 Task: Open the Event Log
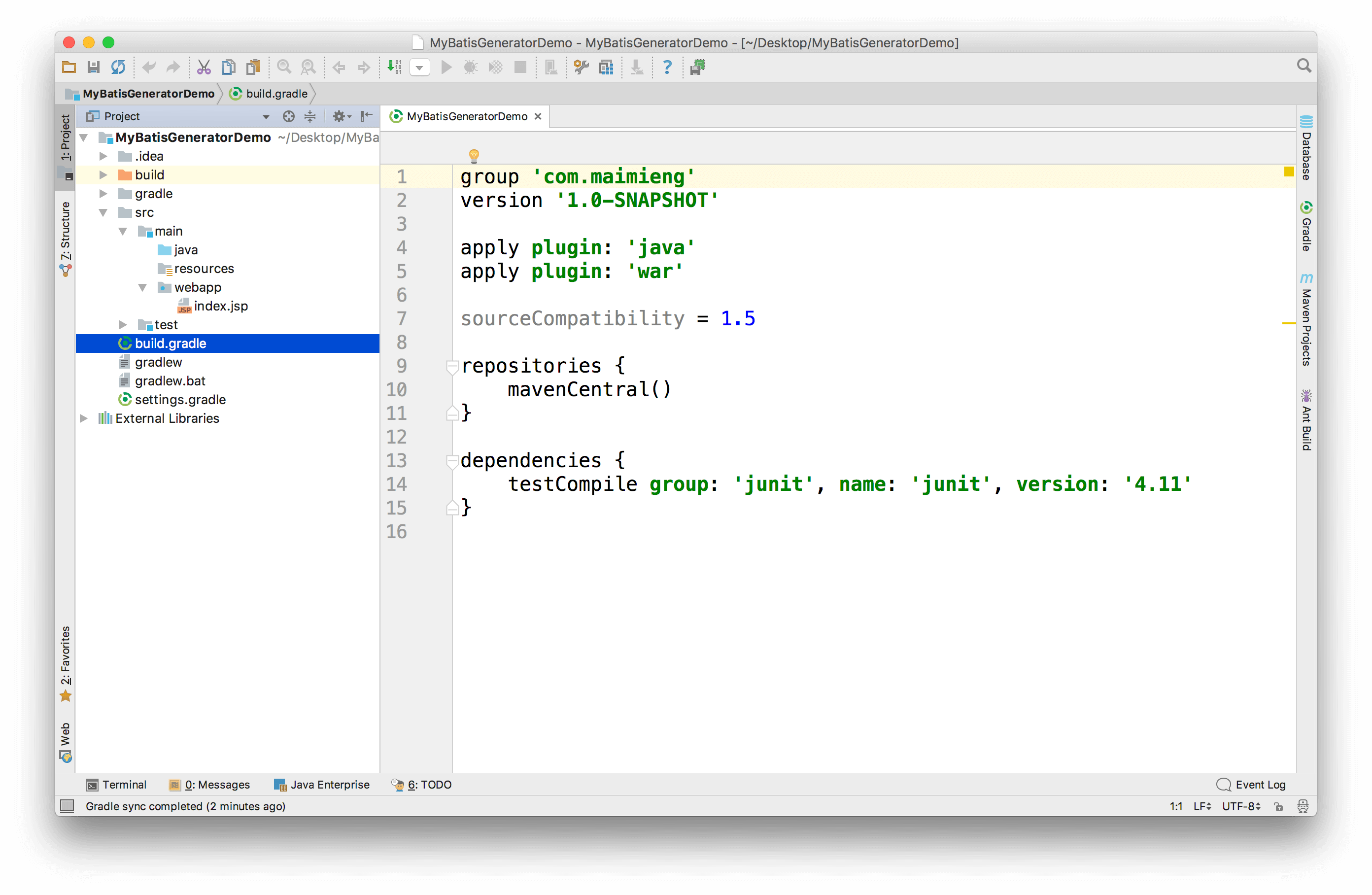[x=1251, y=785]
